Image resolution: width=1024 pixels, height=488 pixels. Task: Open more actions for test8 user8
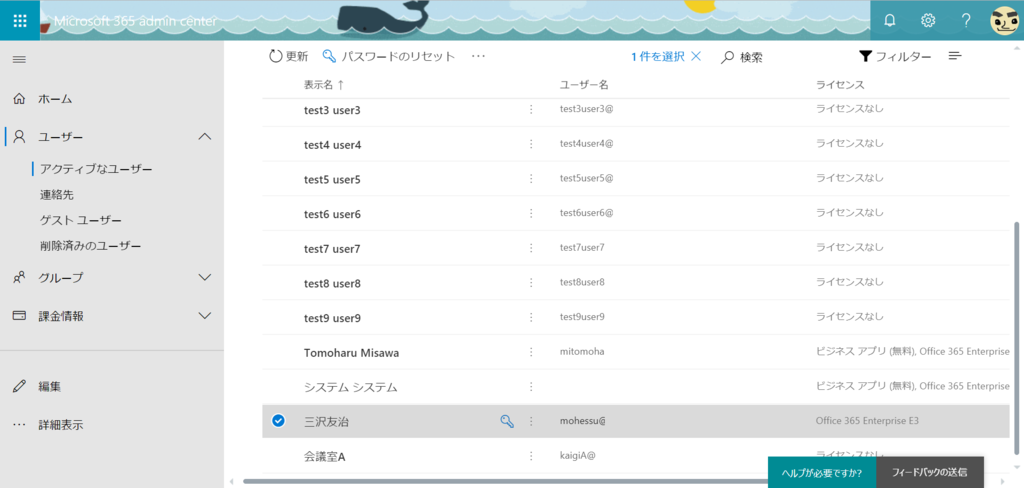tap(531, 282)
